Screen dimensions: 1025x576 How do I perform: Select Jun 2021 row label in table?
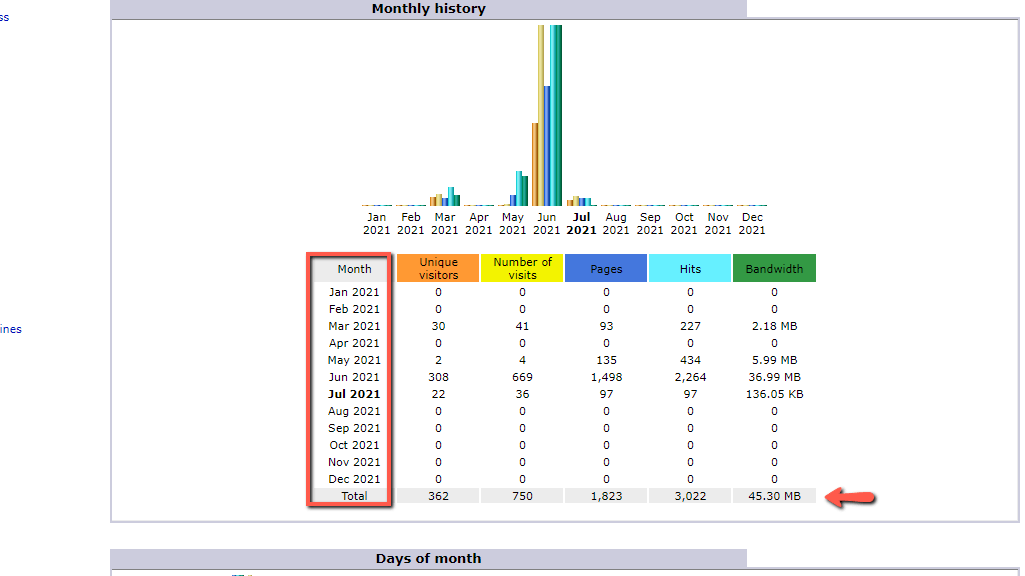pos(354,377)
